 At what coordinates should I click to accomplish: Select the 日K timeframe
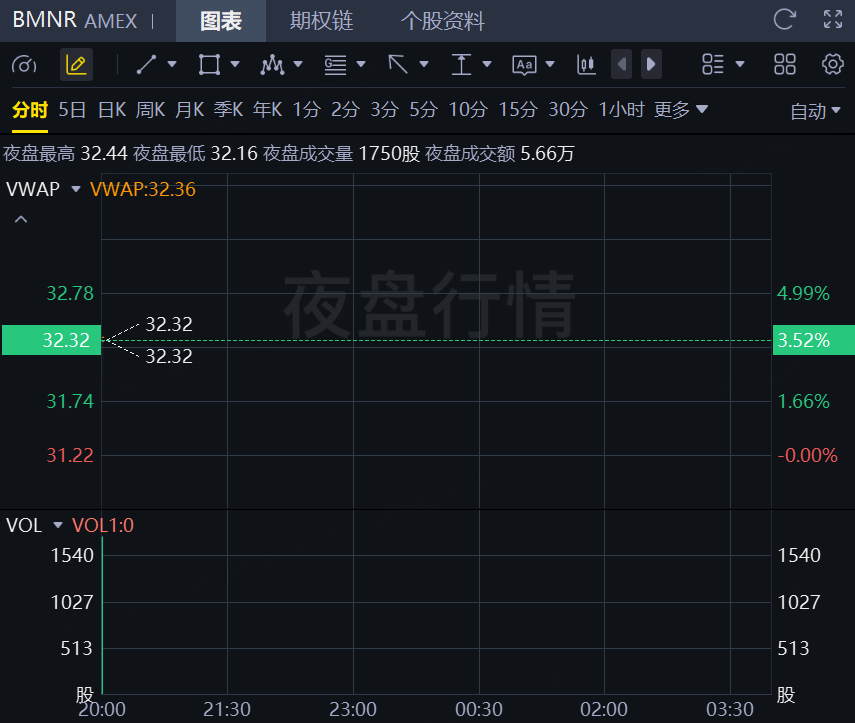click(112, 110)
